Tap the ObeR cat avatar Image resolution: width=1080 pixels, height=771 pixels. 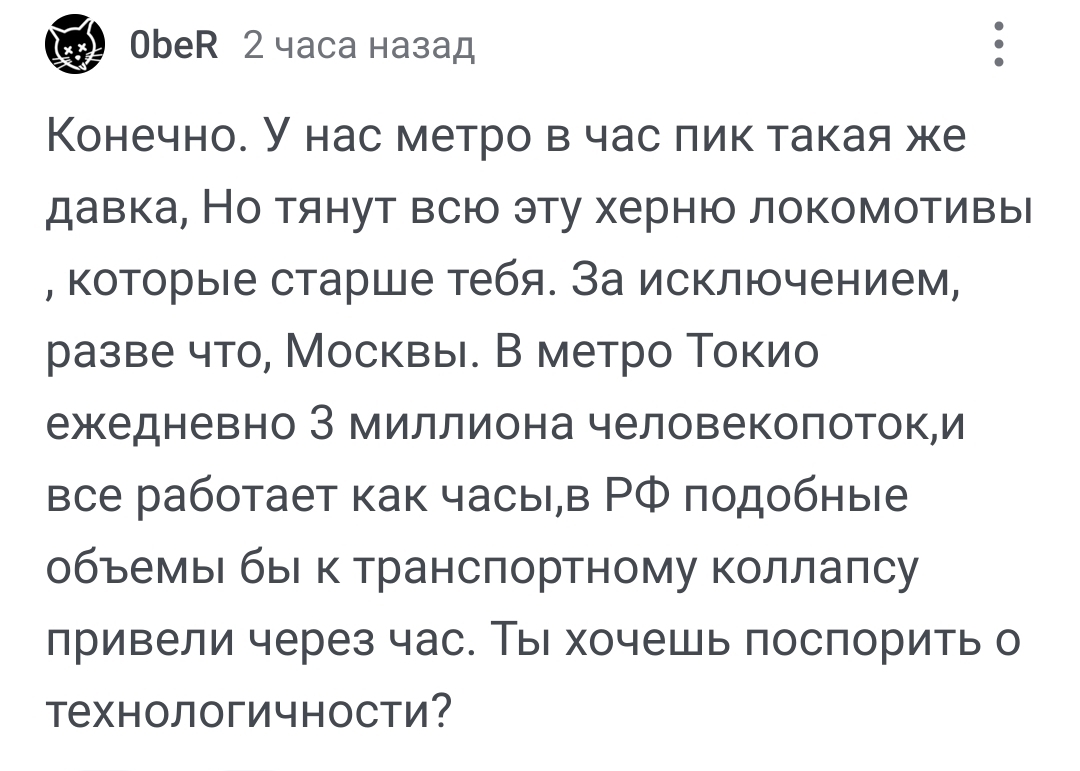click(77, 46)
